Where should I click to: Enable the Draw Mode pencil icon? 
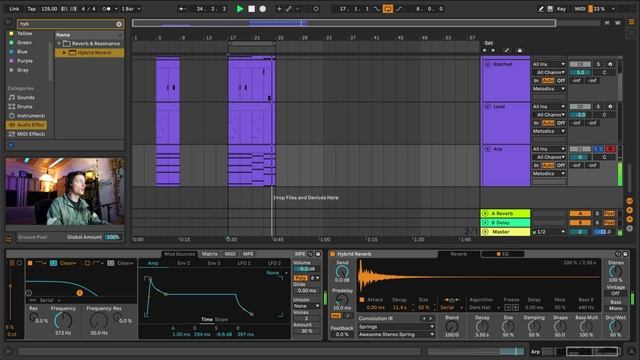(541, 9)
